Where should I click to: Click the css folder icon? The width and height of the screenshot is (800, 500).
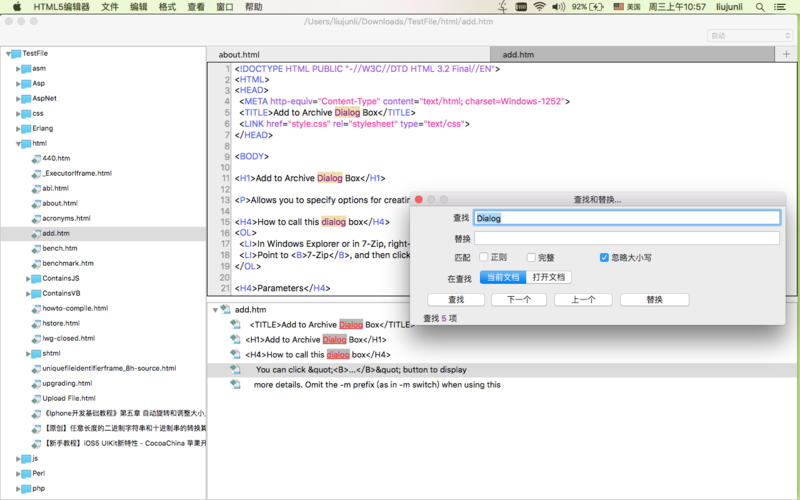24,113
